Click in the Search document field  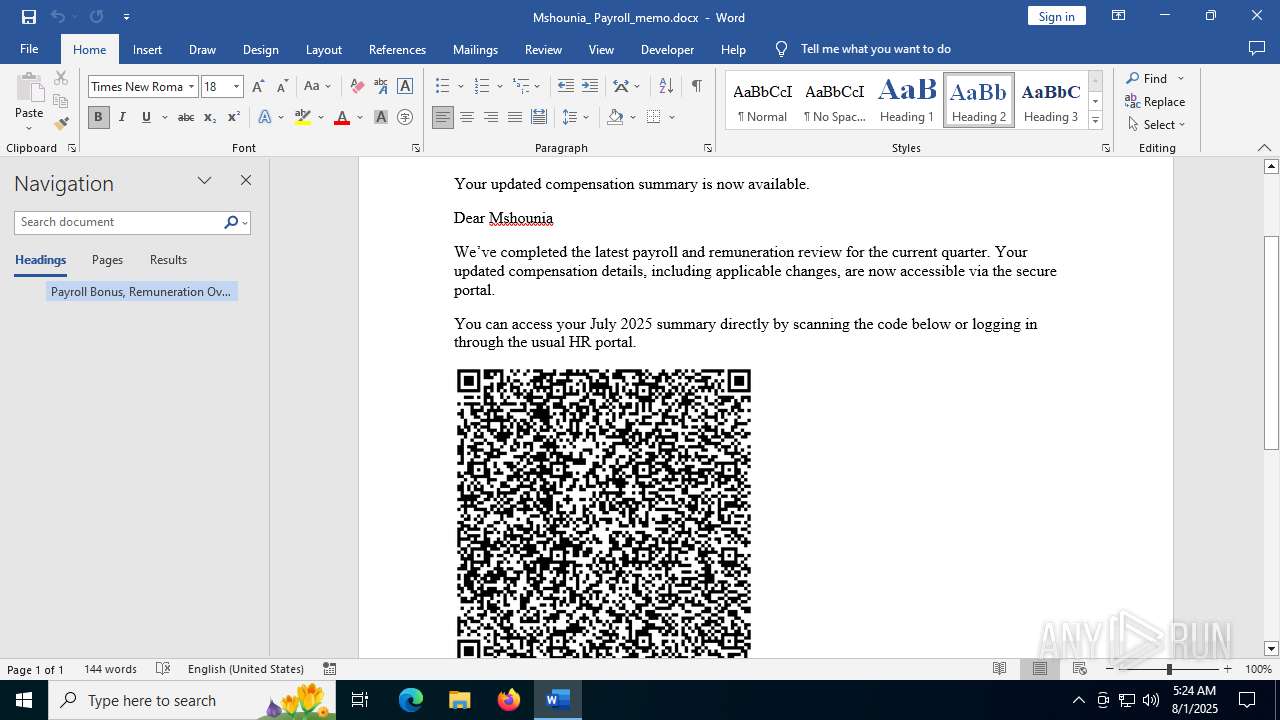pos(119,222)
